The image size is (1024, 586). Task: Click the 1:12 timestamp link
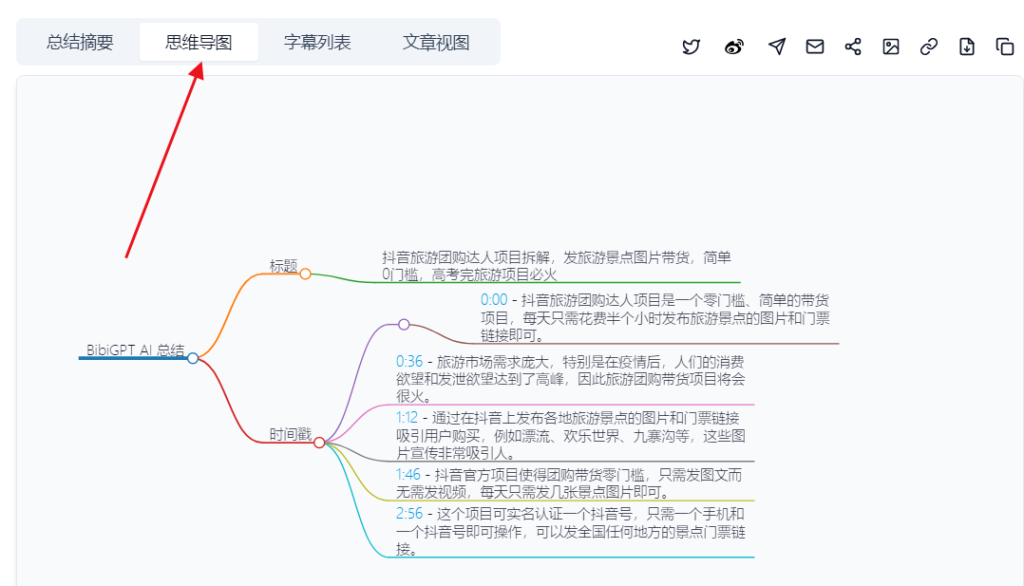click(406, 417)
